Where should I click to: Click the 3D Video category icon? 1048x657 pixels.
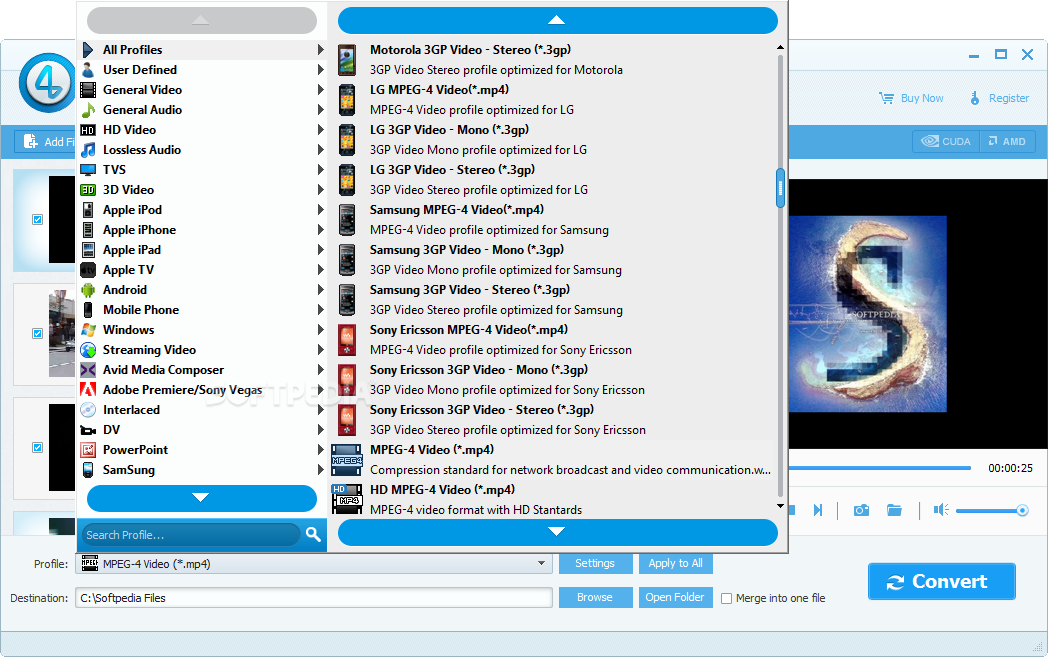[88, 190]
